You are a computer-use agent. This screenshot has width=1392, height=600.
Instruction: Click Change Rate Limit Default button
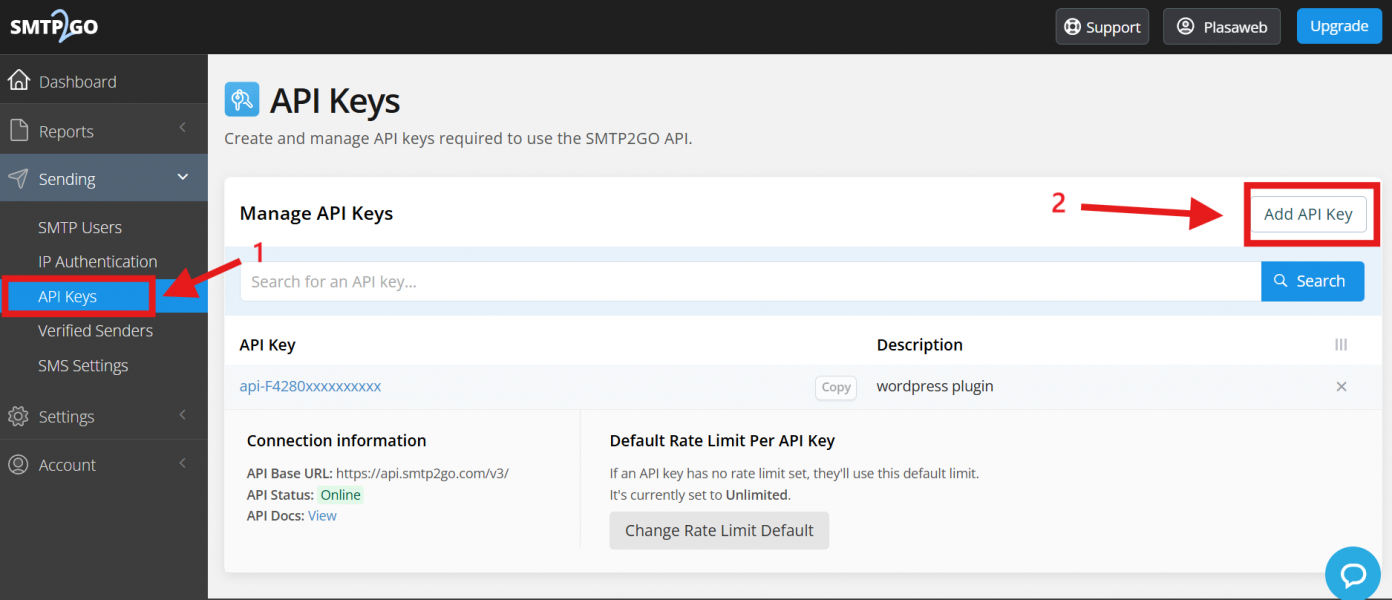pyautogui.click(x=719, y=530)
